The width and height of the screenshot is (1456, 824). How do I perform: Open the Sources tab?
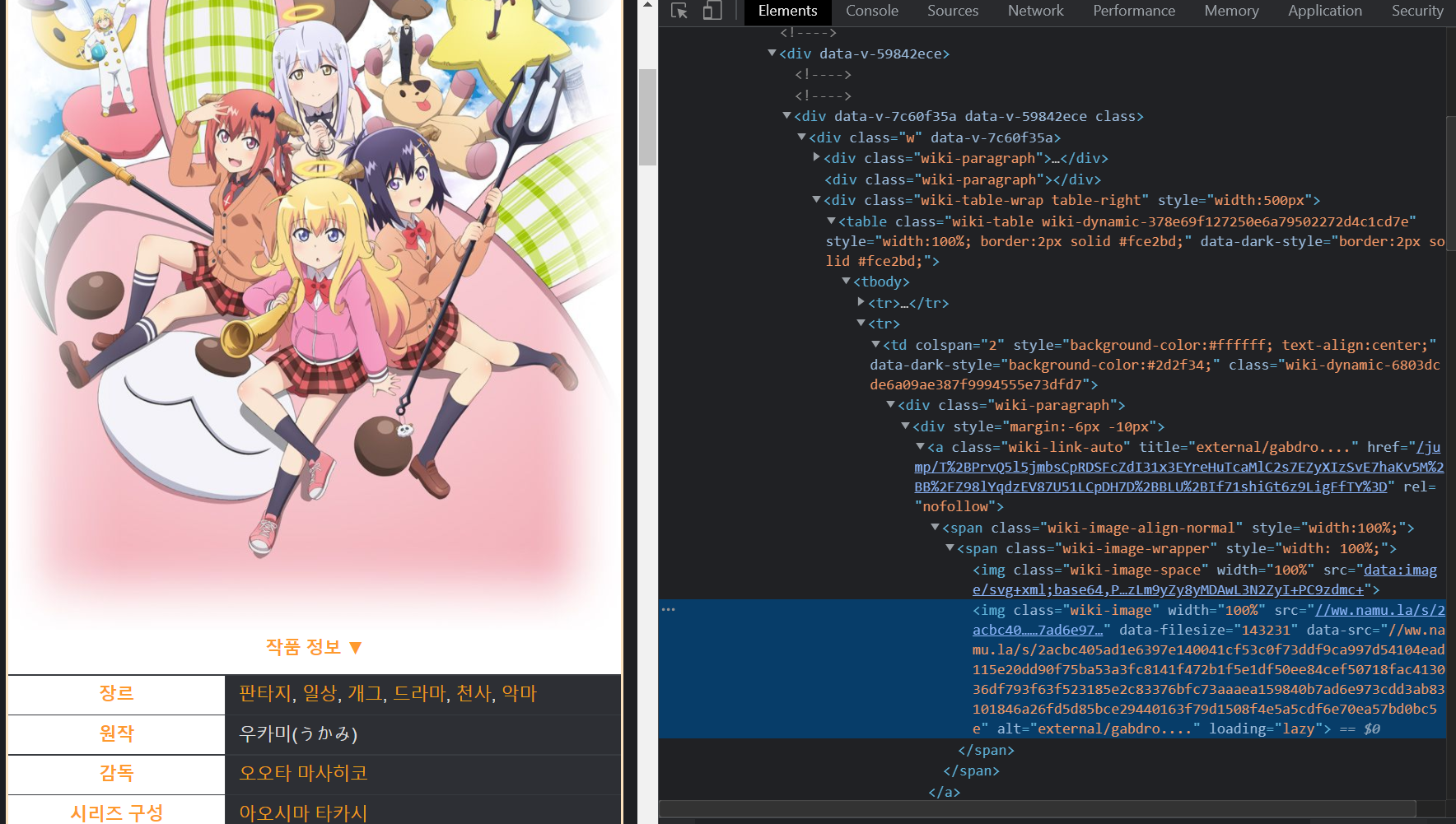click(x=953, y=11)
